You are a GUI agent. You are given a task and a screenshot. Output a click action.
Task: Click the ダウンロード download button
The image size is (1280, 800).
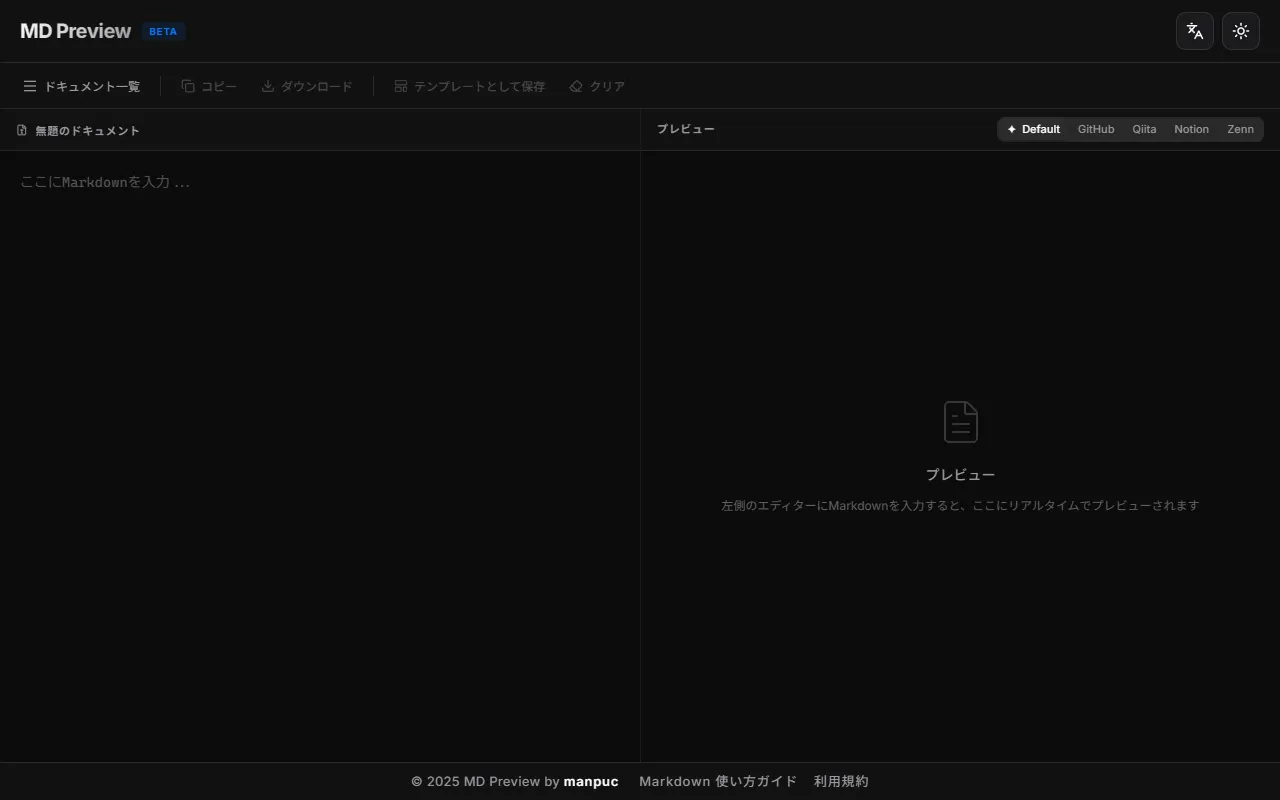click(x=307, y=86)
